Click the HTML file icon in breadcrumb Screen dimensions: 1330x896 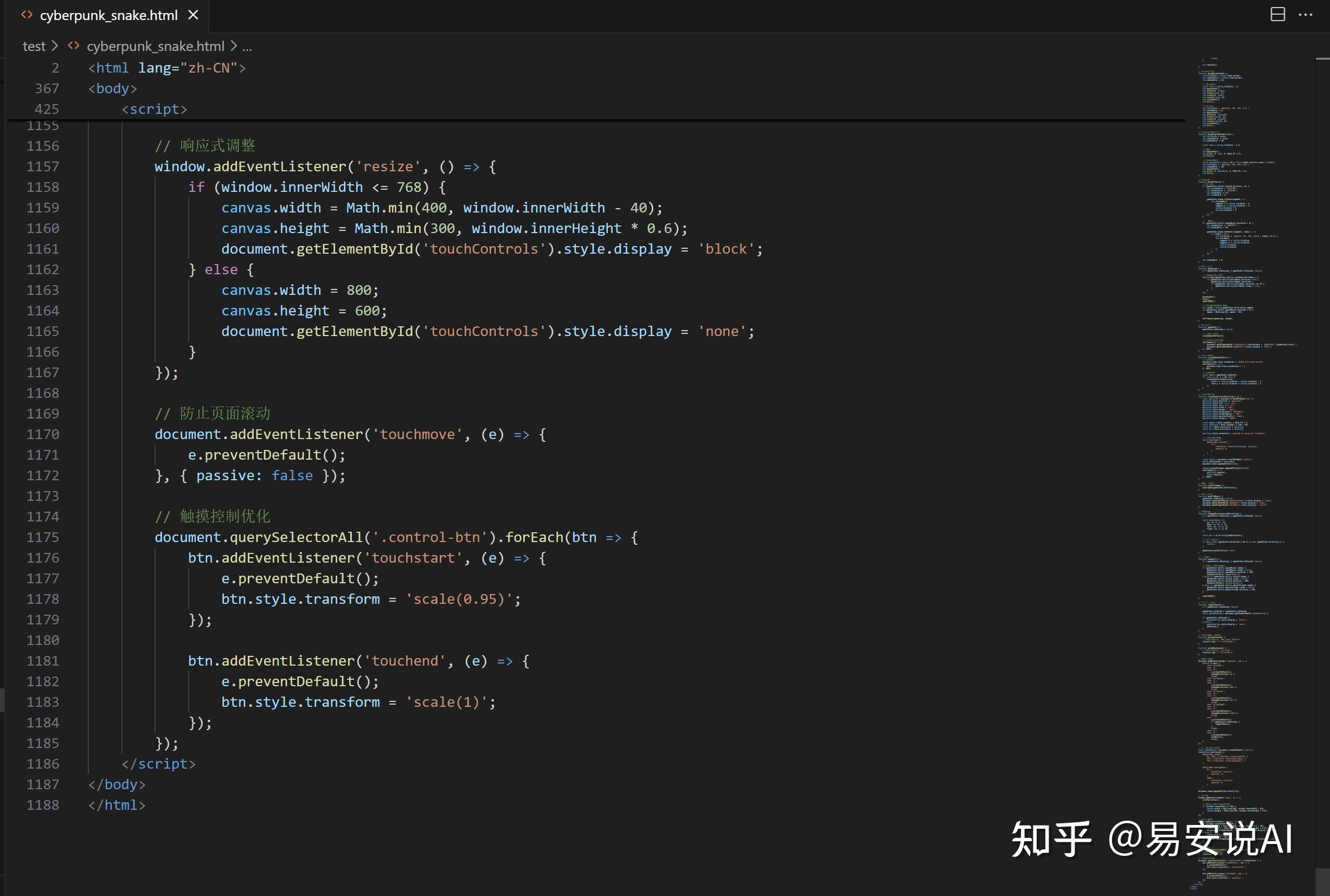point(74,46)
